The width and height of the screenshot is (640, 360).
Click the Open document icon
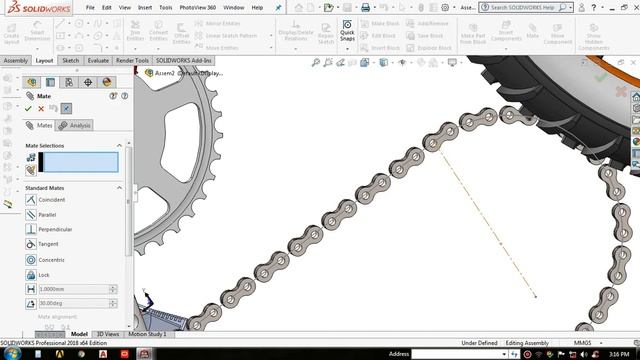[328, 7]
